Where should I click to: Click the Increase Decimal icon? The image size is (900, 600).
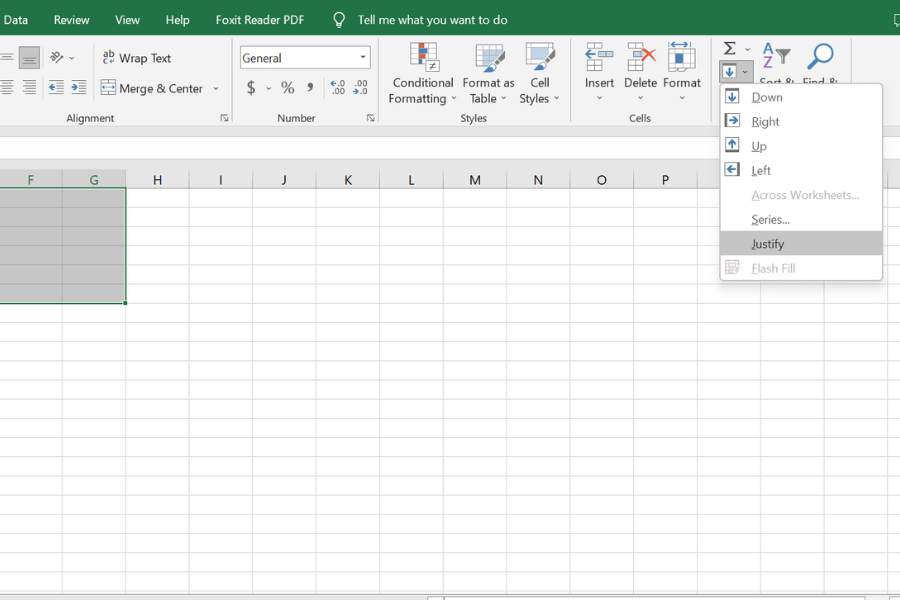point(337,88)
